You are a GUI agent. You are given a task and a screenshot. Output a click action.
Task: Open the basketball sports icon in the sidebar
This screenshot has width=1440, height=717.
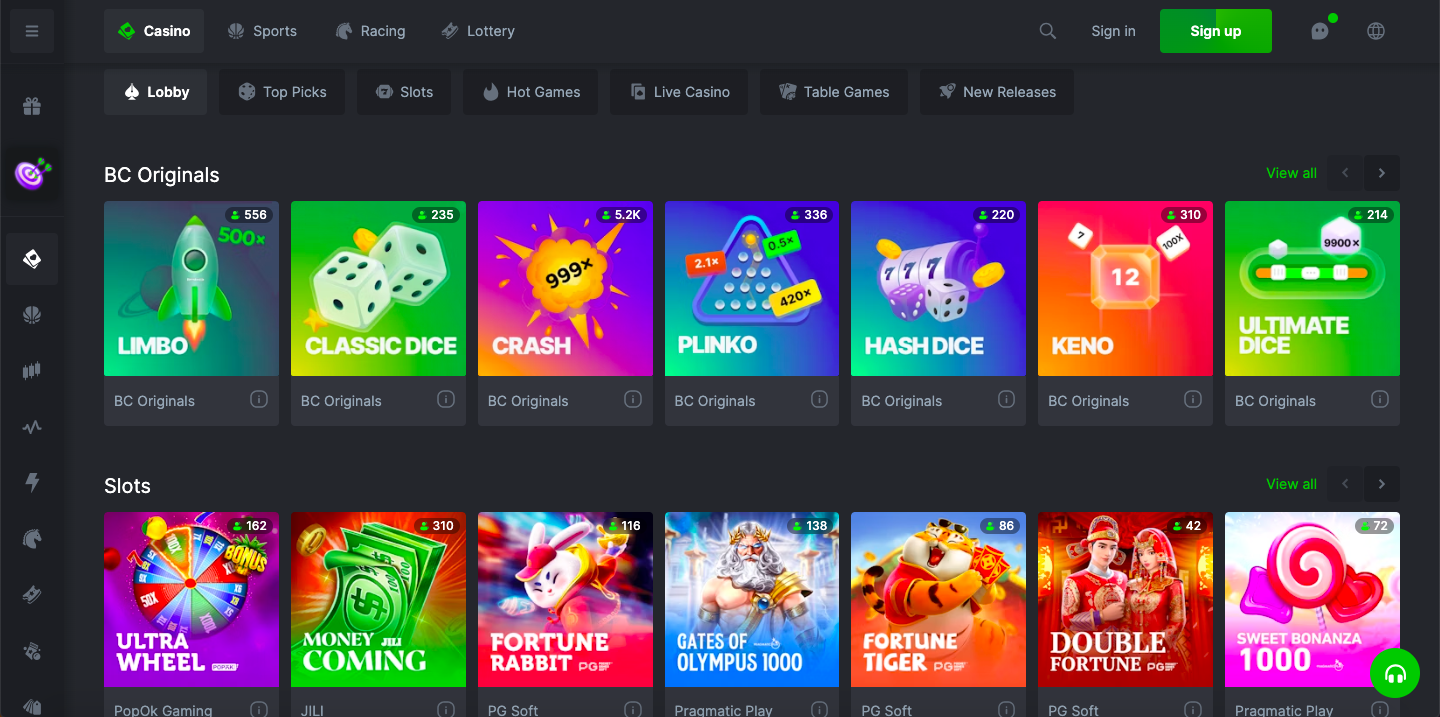pyautogui.click(x=32, y=314)
